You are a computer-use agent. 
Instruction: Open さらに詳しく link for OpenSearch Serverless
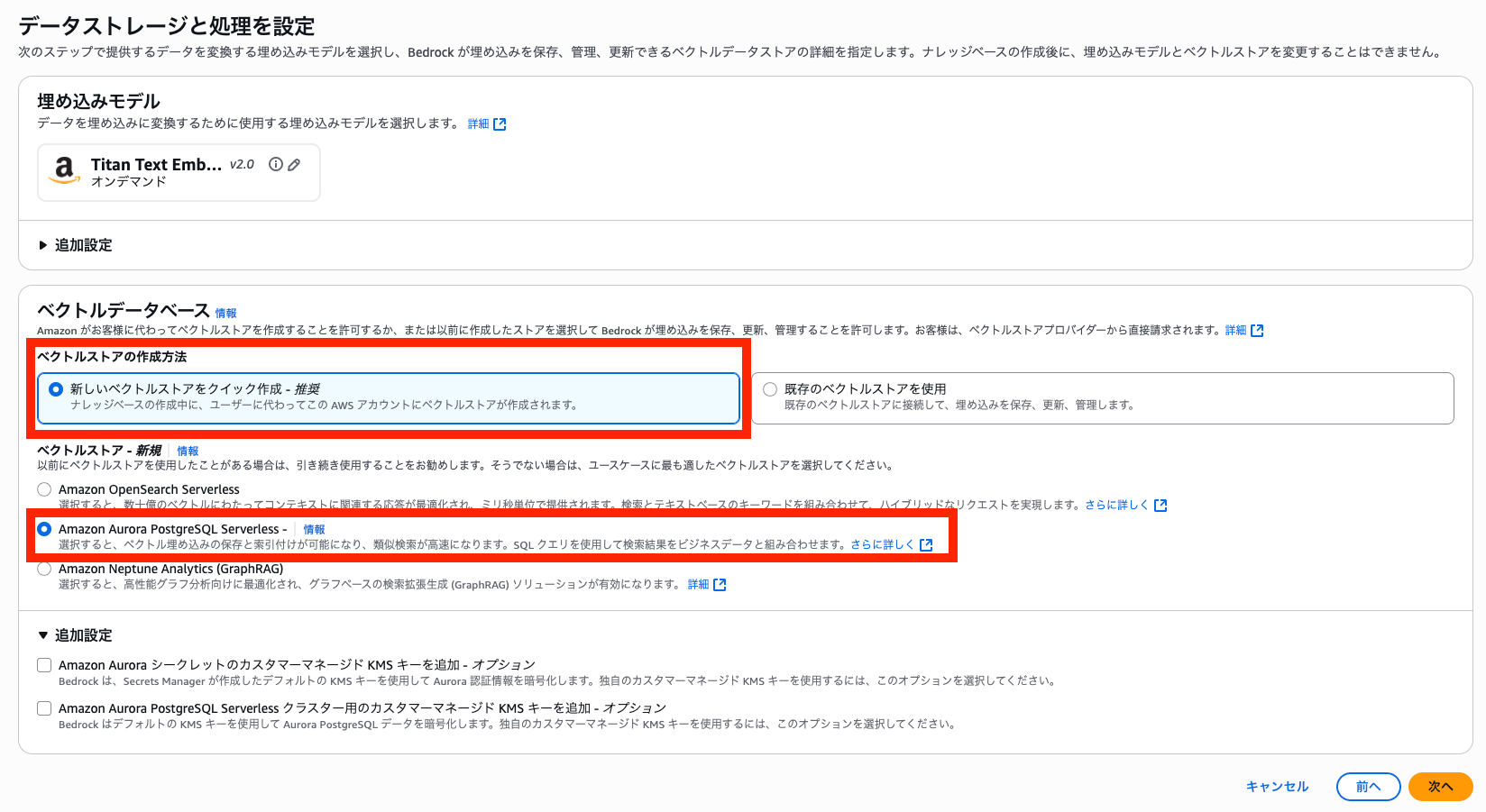[1116, 506]
